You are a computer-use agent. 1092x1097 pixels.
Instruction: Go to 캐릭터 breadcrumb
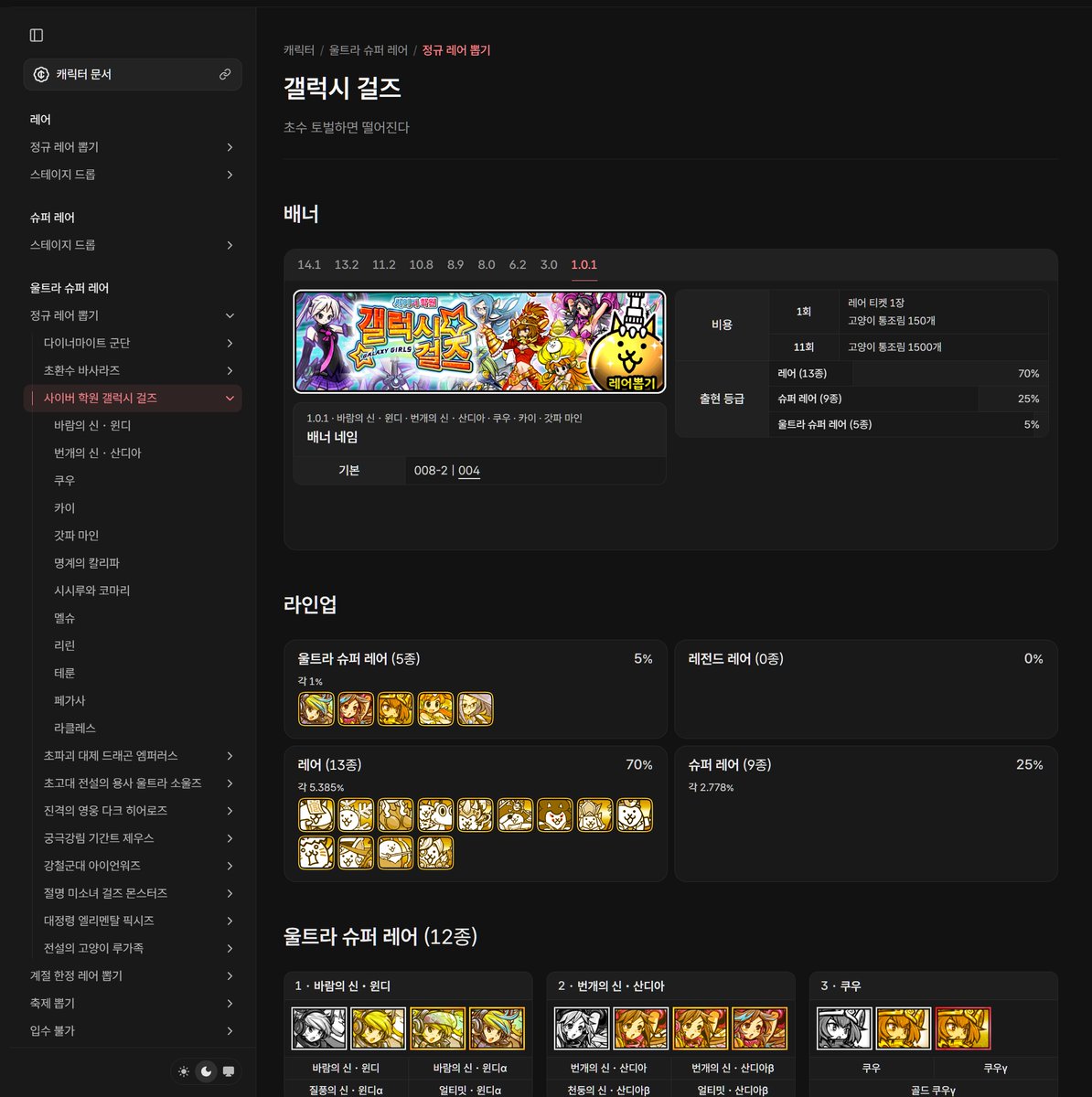[299, 50]
